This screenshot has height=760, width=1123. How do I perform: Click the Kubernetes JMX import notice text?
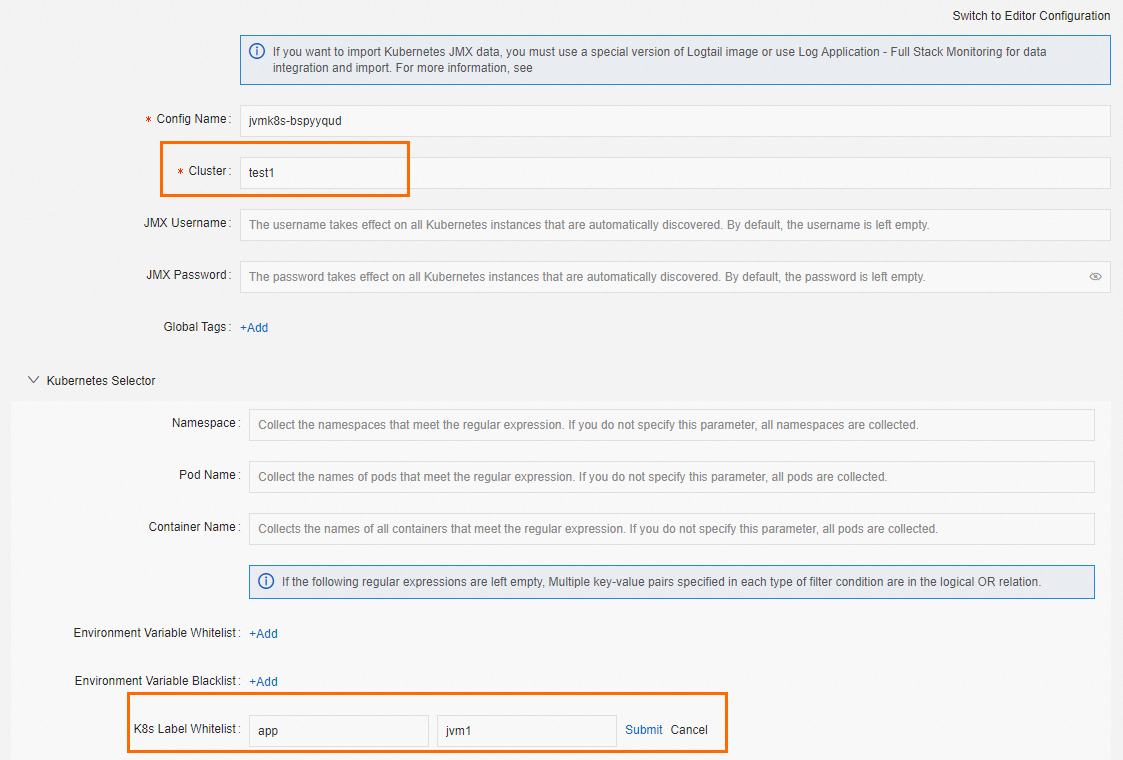tap(660, 60)
